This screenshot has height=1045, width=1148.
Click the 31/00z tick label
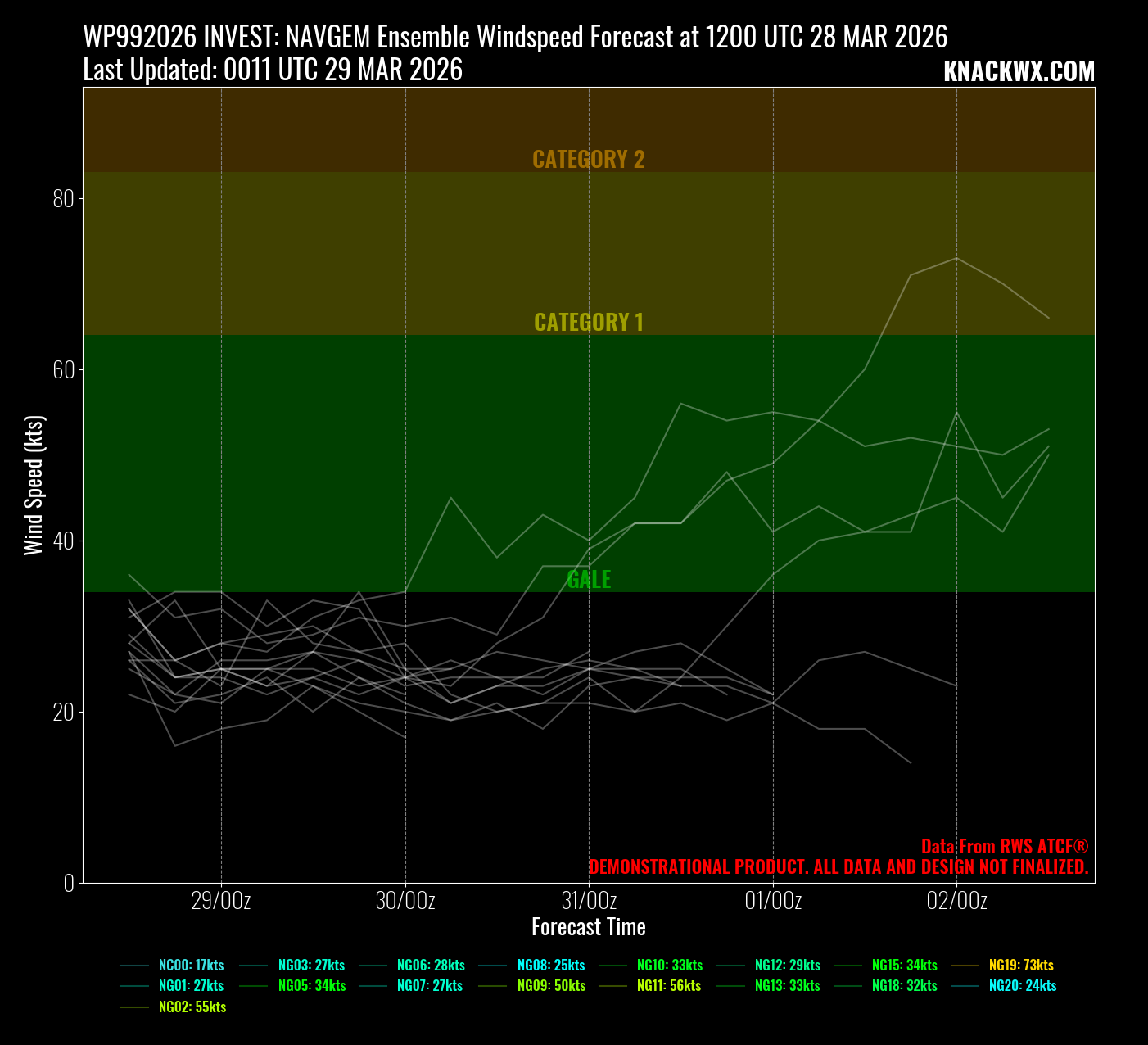point(589,901)
